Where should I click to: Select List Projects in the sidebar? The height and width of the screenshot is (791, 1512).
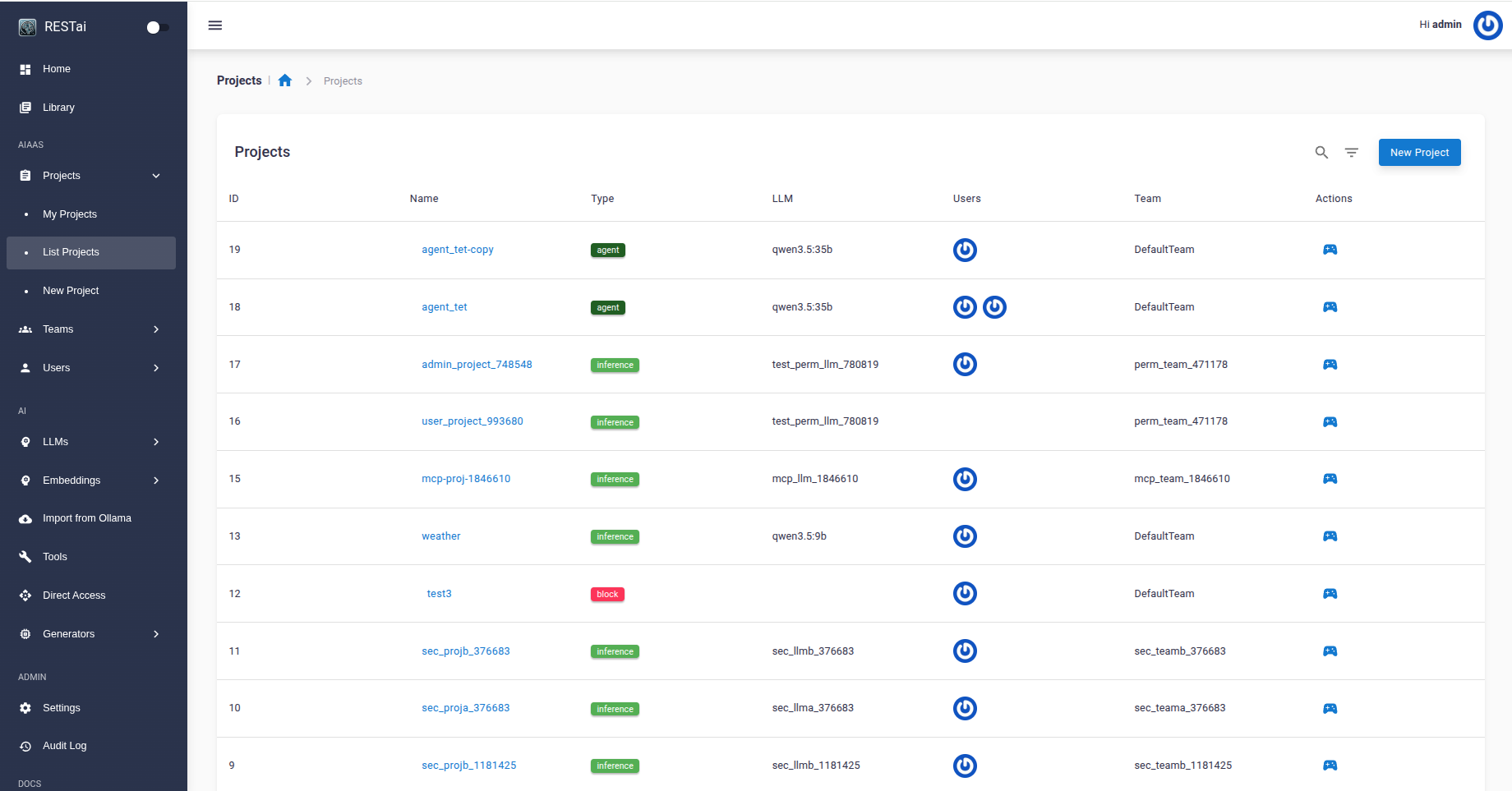91,252
